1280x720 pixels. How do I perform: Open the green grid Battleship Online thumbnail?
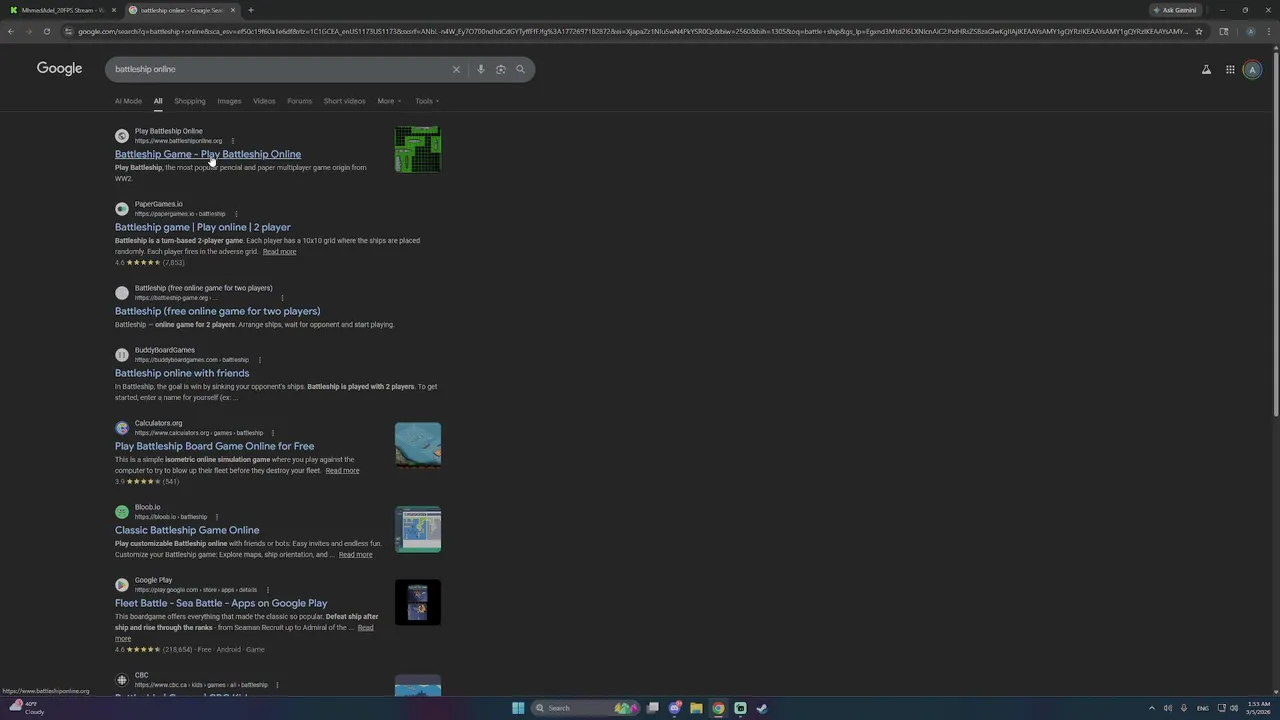[x=418, y=149]
